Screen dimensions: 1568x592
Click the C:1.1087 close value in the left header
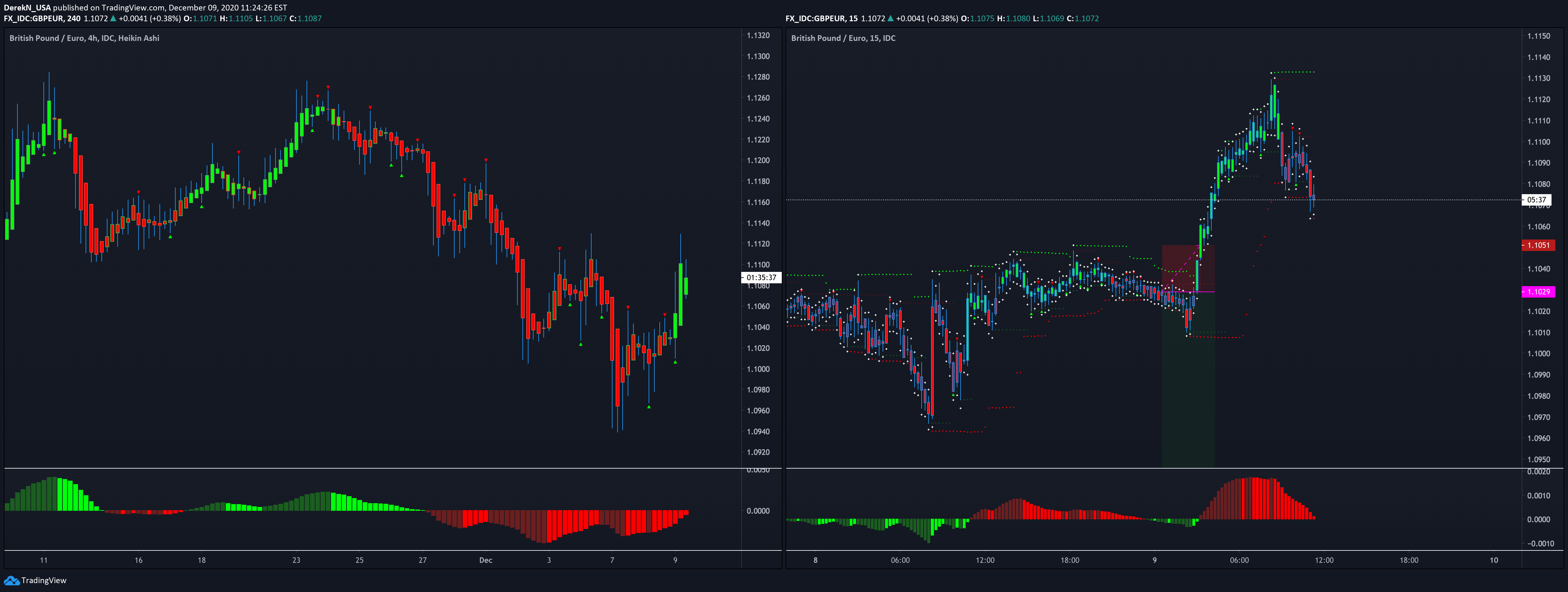coord(306,19)
